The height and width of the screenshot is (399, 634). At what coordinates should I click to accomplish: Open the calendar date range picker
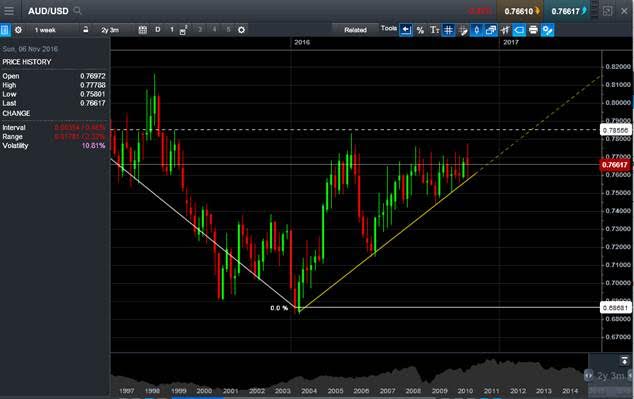pos(142,30)
